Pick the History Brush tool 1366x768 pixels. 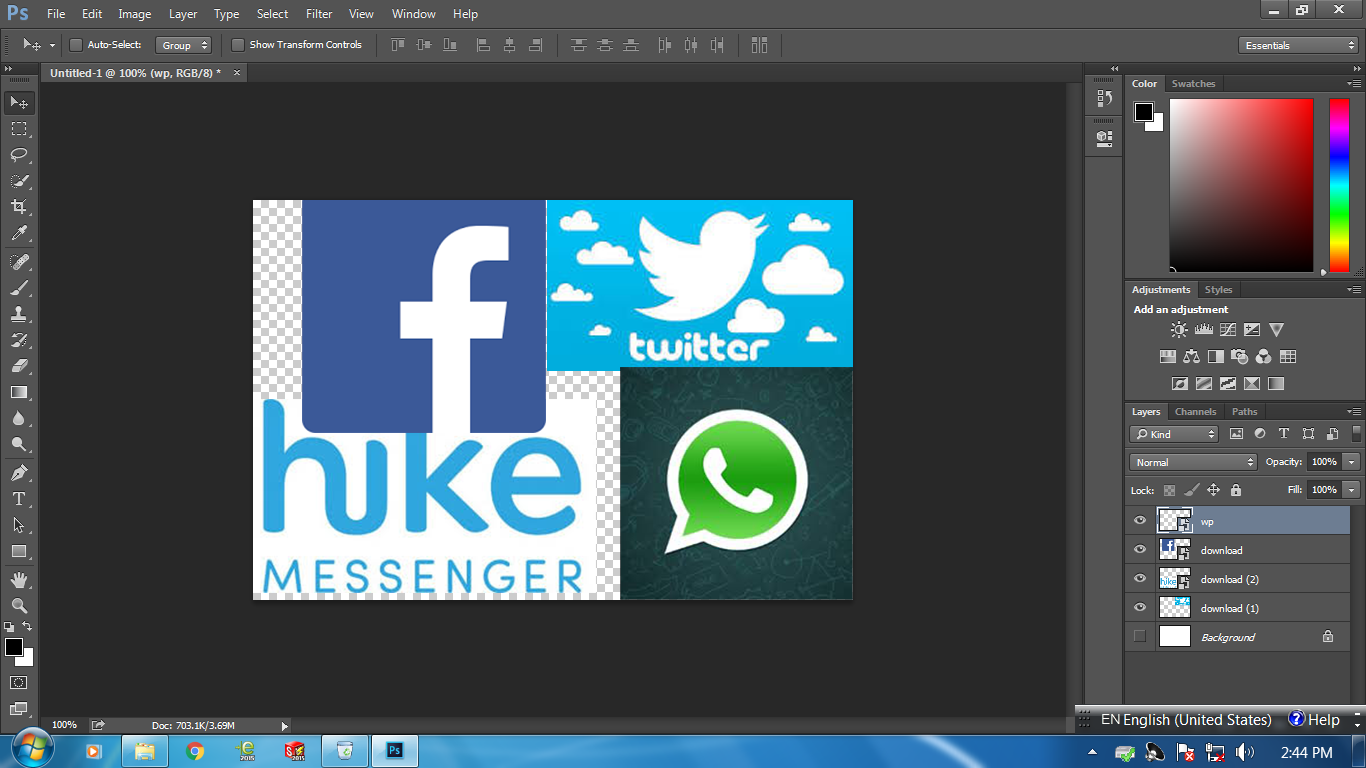click(19, 340)
